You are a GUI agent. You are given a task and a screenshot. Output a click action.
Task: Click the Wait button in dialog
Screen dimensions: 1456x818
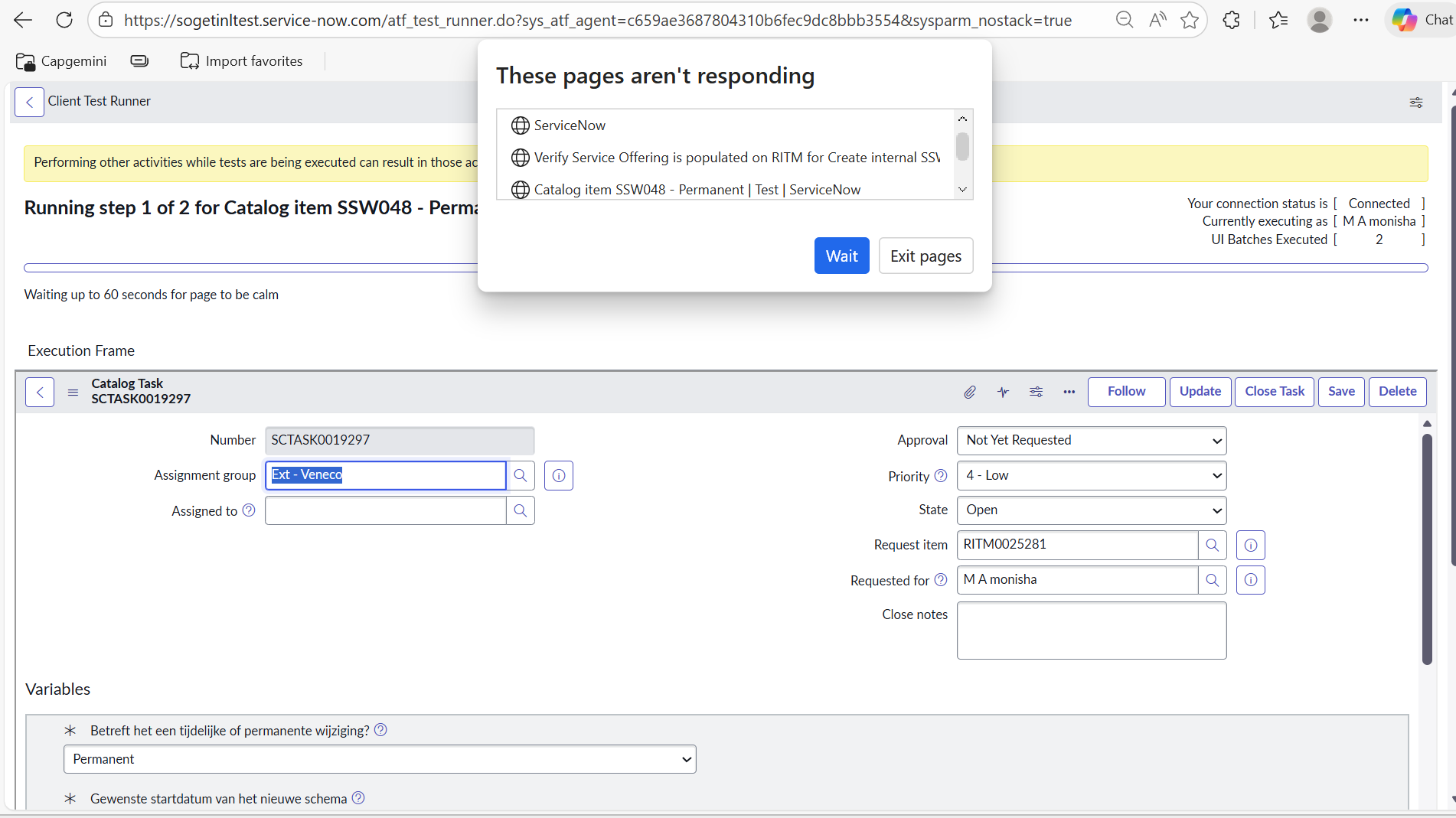841,256
